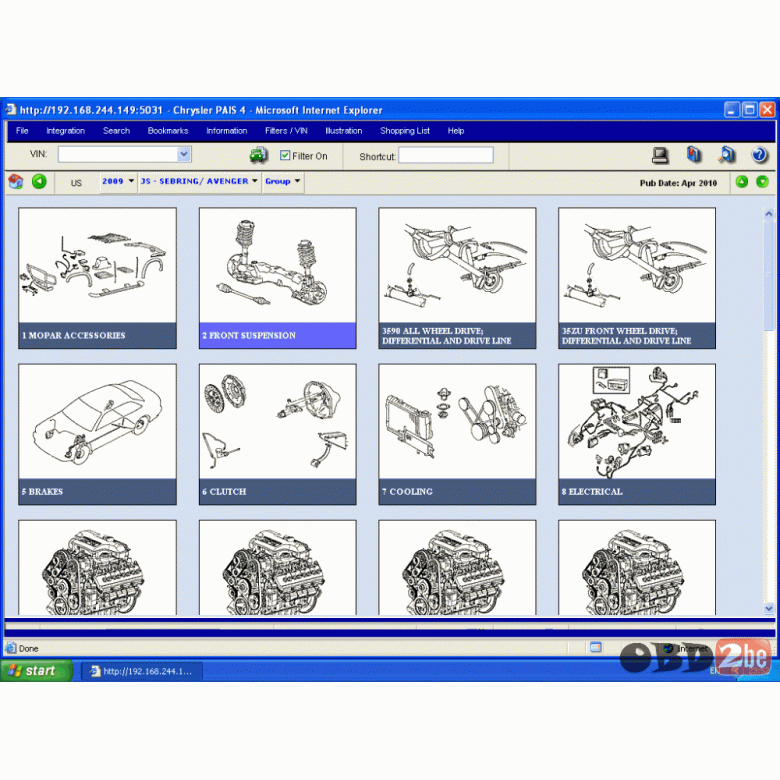Viewport: 780px width, 780px height.
Task: Open the Mopar Accessories parts illustration
Action: [x=98, y=265]
